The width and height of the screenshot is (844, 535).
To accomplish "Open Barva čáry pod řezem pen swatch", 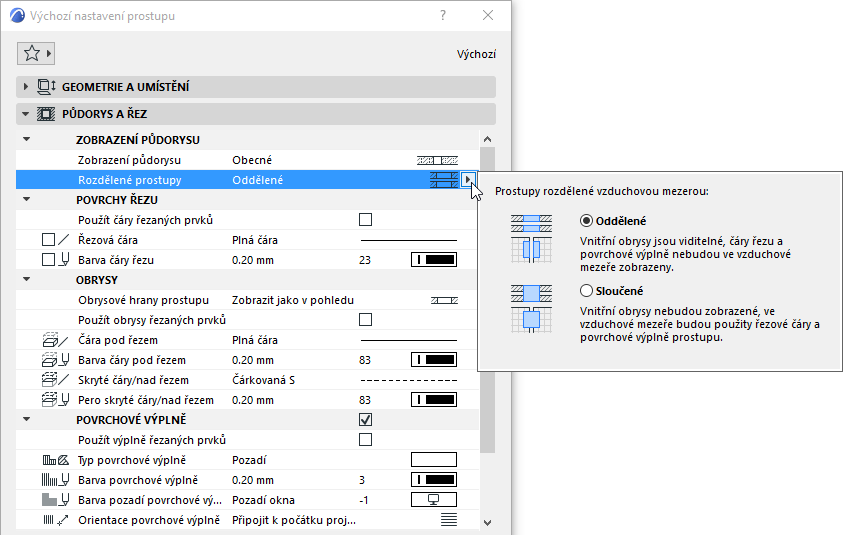I will pos(434,360).
